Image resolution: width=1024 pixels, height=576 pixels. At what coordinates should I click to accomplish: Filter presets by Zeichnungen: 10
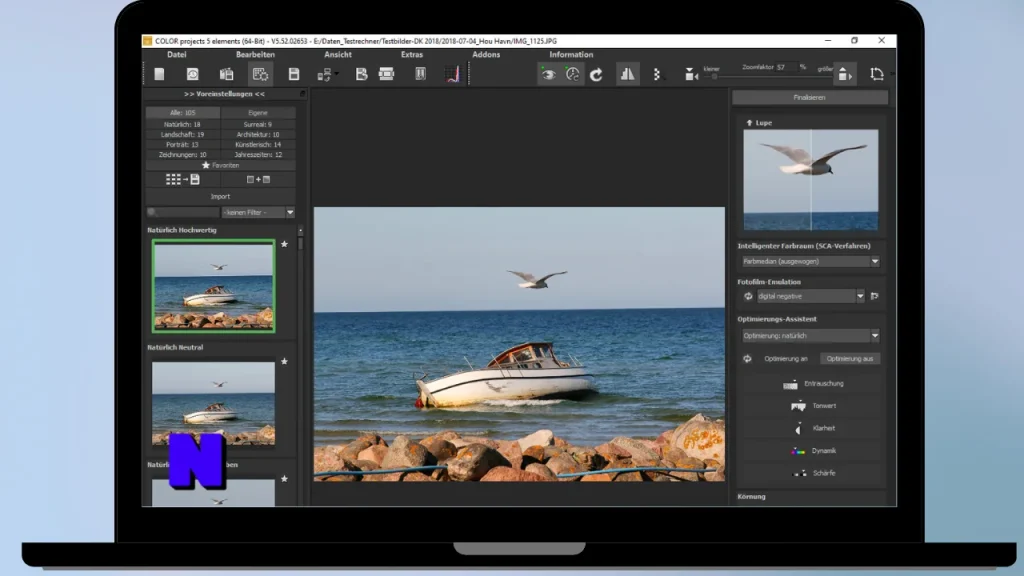(182, 155)
